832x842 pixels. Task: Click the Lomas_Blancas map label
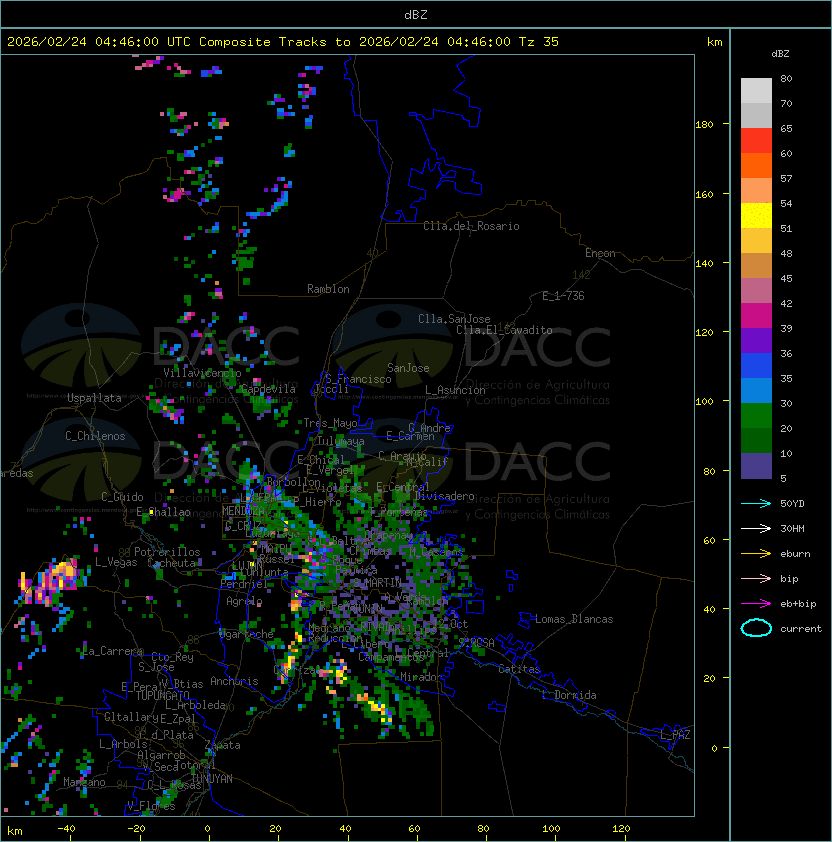[x=574, y=619]
